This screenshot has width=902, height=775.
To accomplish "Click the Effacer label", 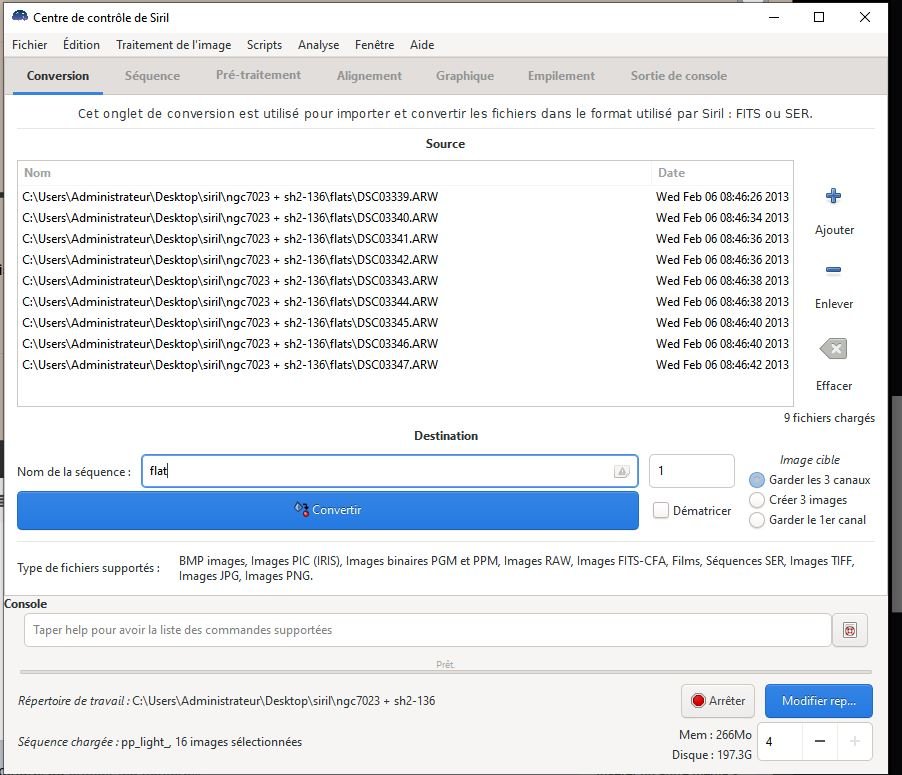I will click(x=834, y=386).
